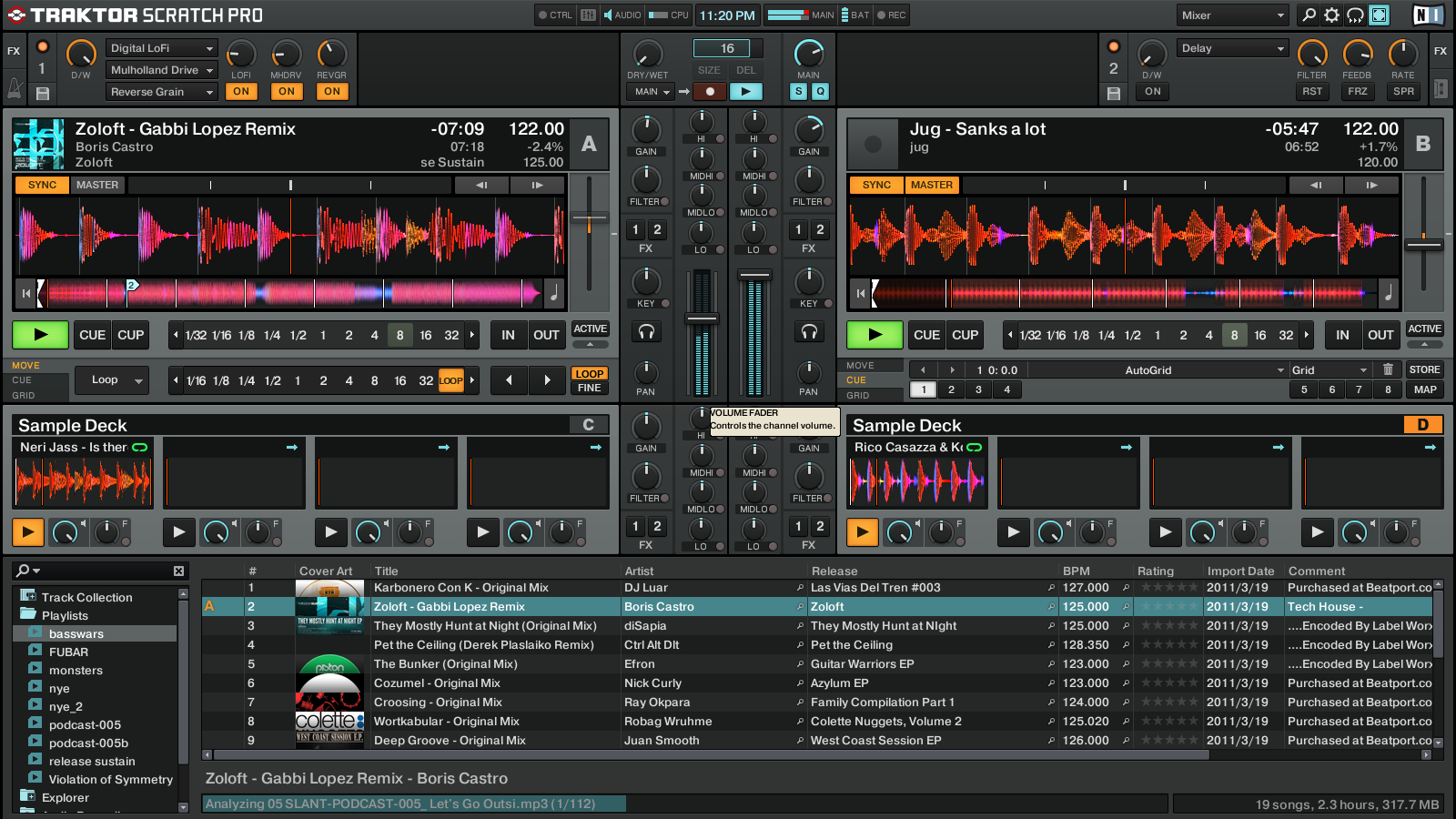Select MOVE tab on Deck A panel
Screen dimensions: 1456x819
point(25,365)
